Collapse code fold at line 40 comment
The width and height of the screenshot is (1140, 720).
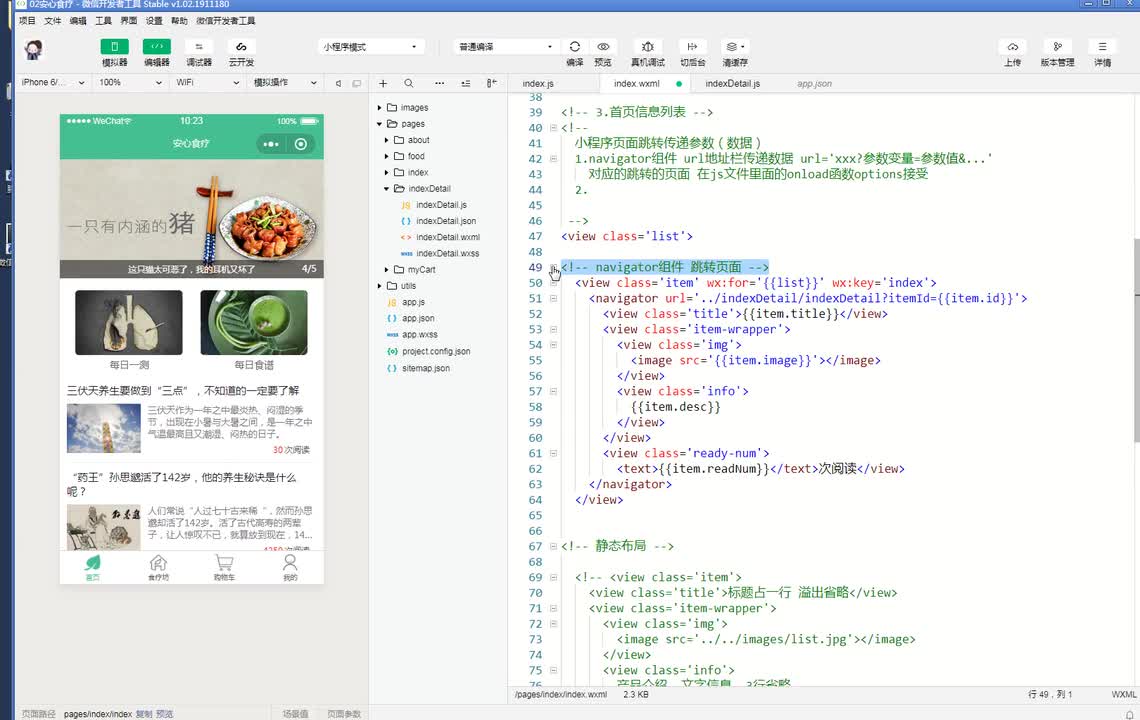point(553,128)
